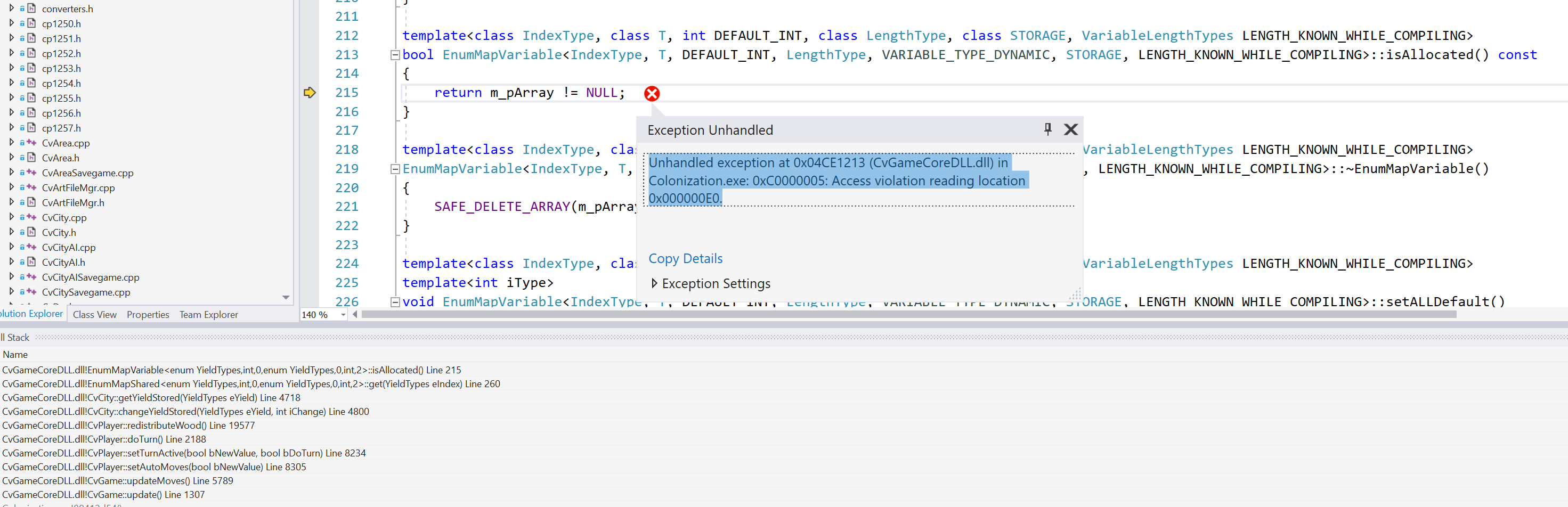Collapse the isAllocated function at line 213
The image size is (1568, 507).
click(394, 55)
